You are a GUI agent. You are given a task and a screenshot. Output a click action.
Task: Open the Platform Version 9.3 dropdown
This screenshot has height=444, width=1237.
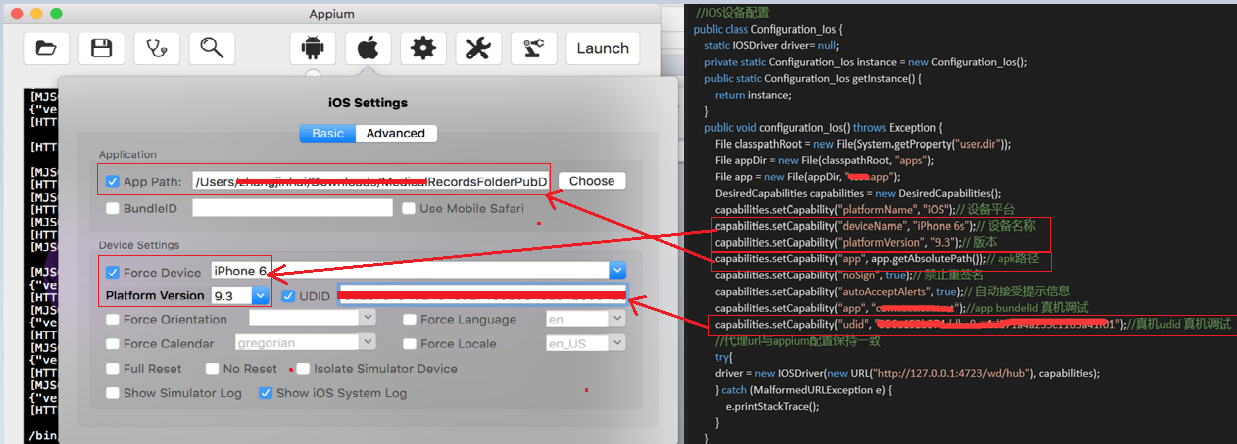[x=262, y=296]
